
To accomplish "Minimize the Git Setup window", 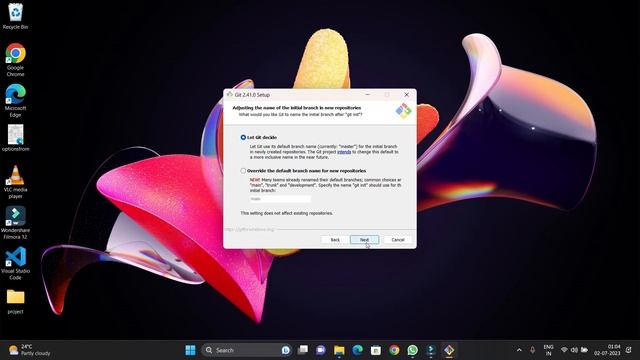I will 368,94.
